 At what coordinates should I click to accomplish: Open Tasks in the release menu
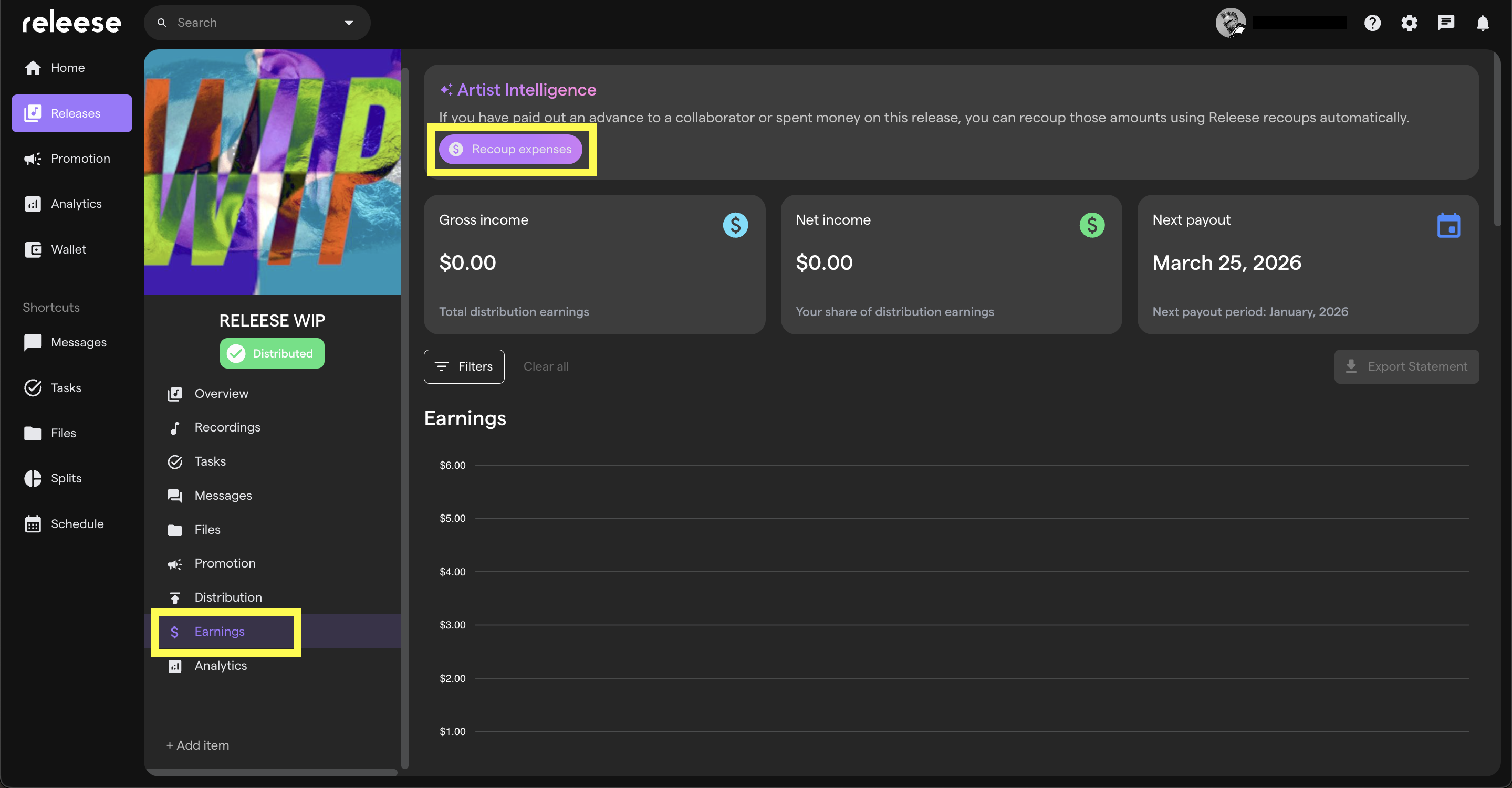click(x=273, y=462)
